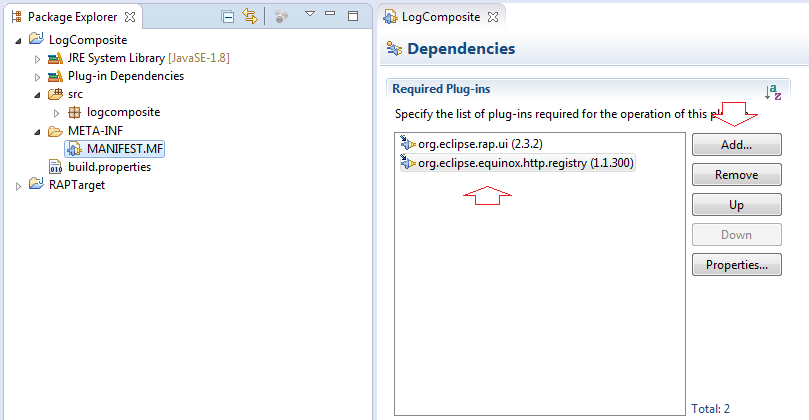This screenshot has width=809, height=420.
Task: Close the Package Explorer tab
Action: [x=130, y=17]
